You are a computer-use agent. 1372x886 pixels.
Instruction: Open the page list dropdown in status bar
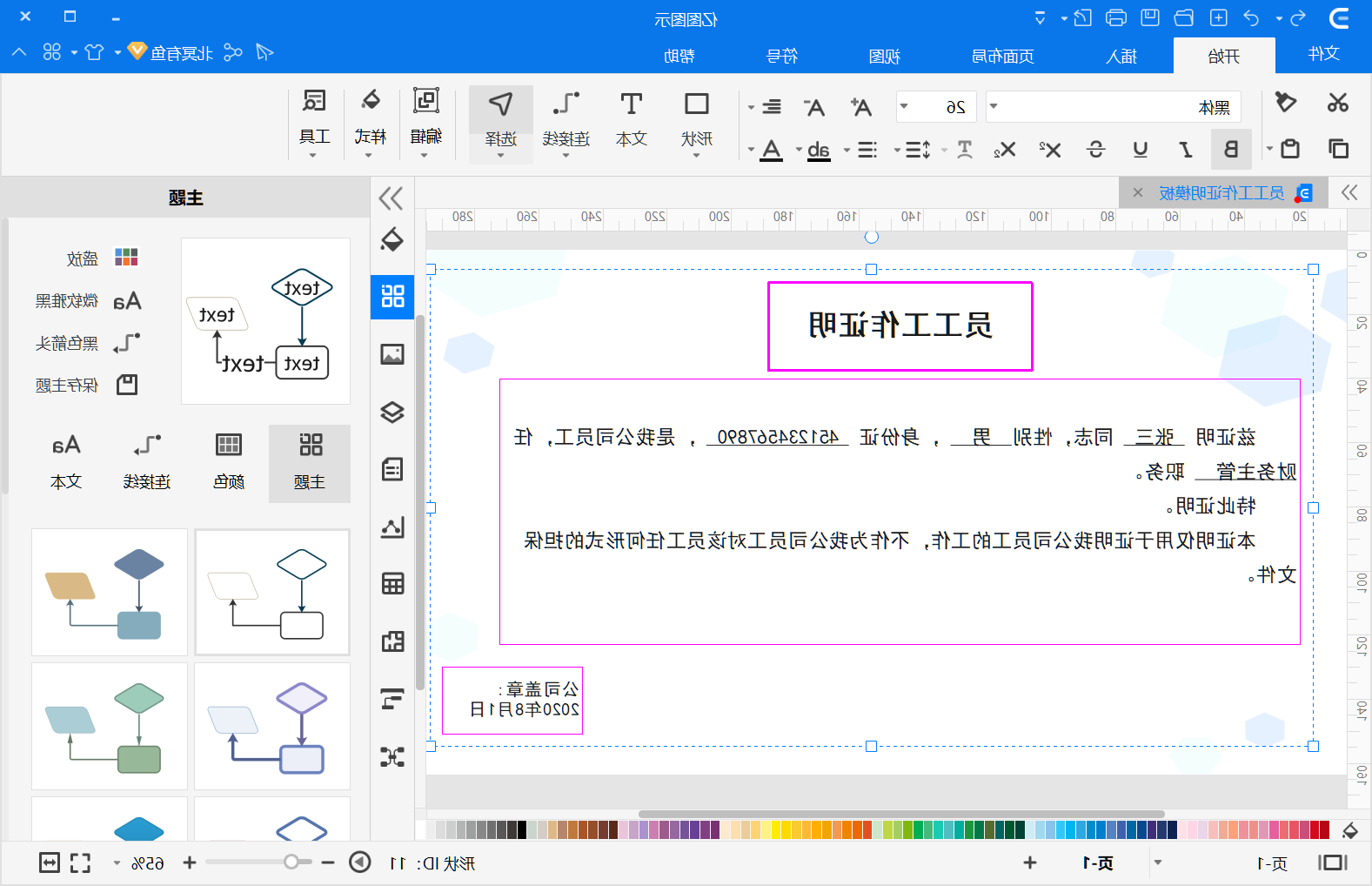pyautogui.click(x=1157, y=863)
